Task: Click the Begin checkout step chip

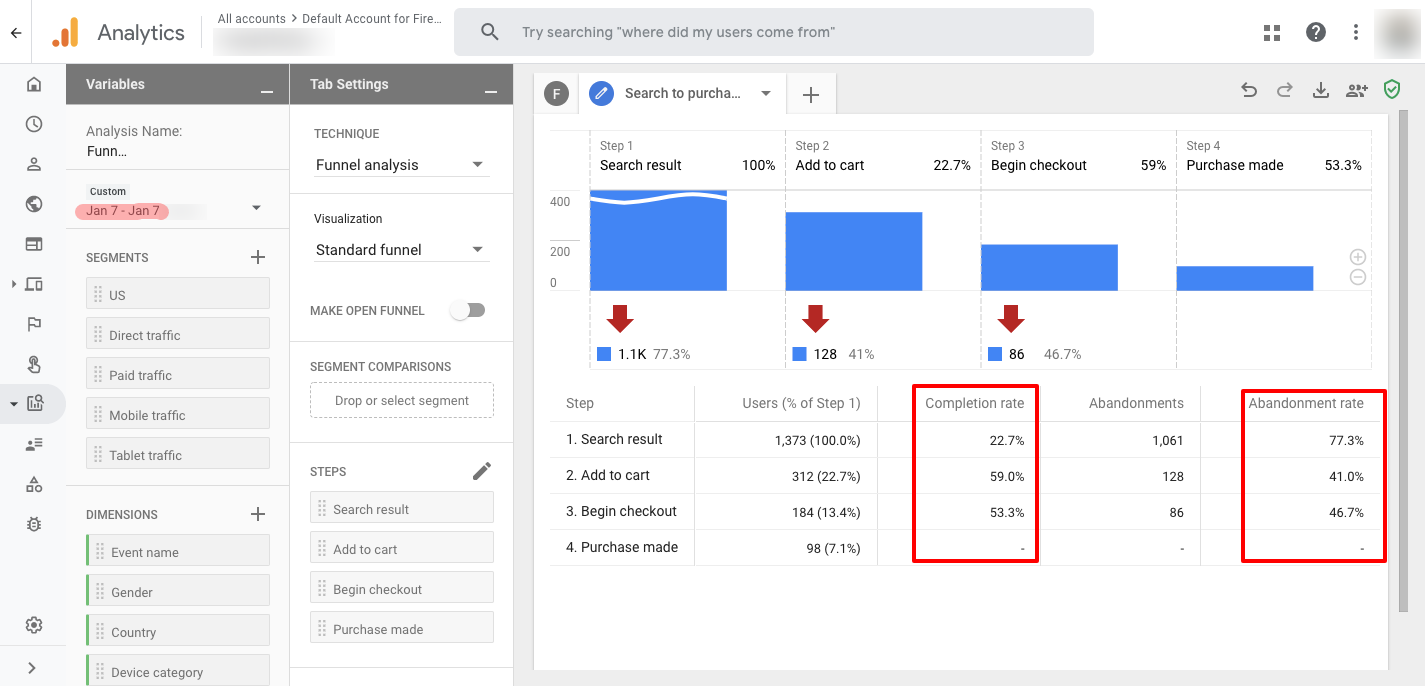Action: point(401,589)
